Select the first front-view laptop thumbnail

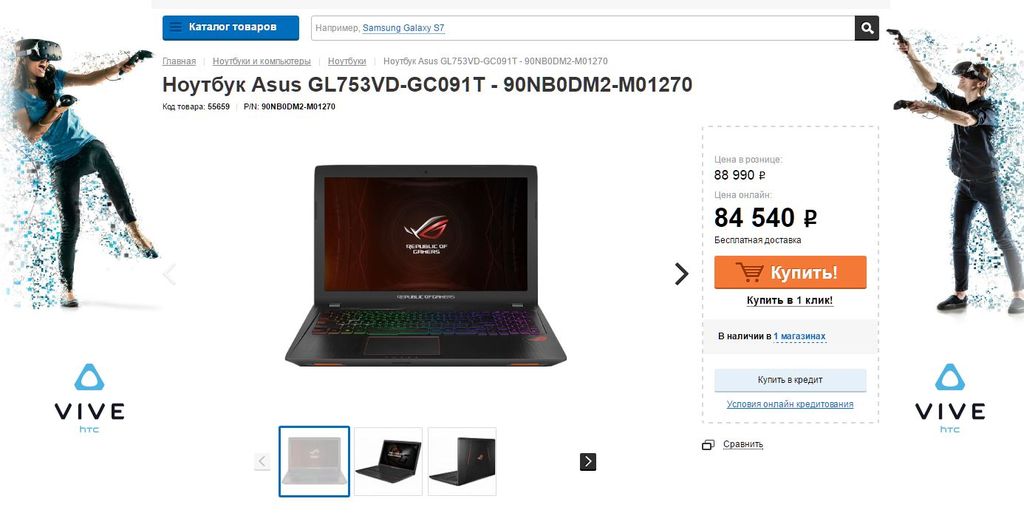[x=314, y=462]
